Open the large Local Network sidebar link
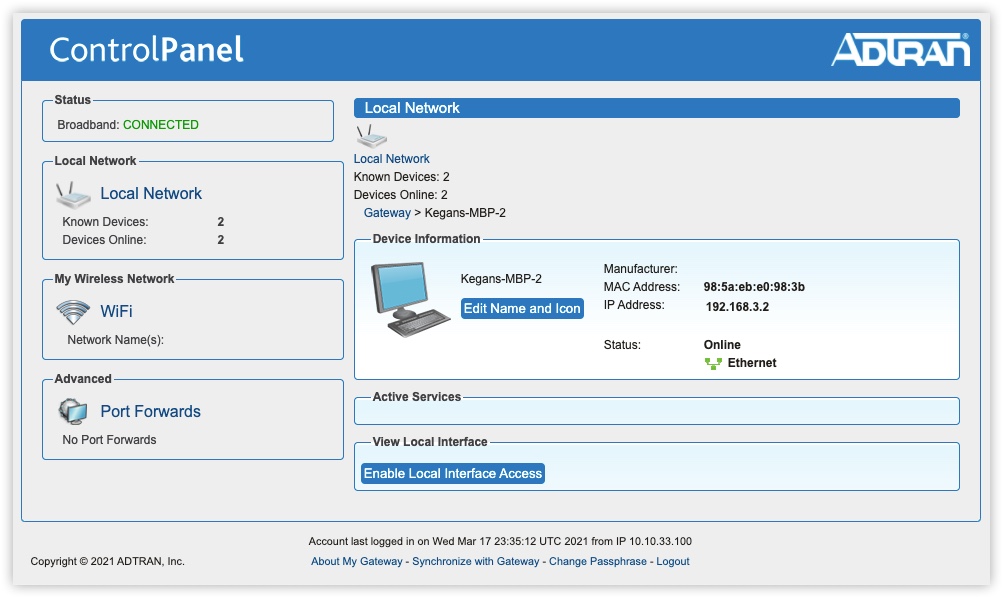 151,194
